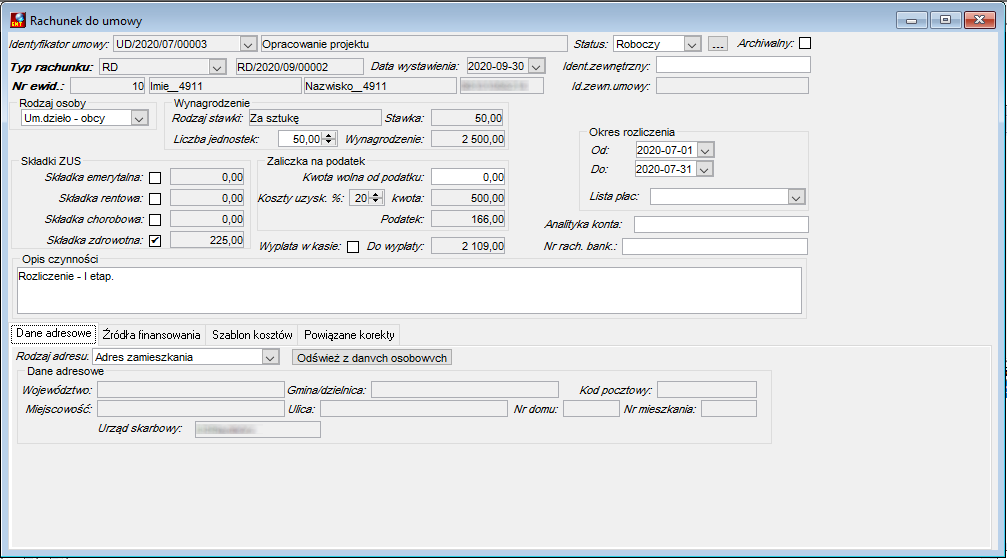Click the Odśwież z danych osobowych button

pos(372,358)
